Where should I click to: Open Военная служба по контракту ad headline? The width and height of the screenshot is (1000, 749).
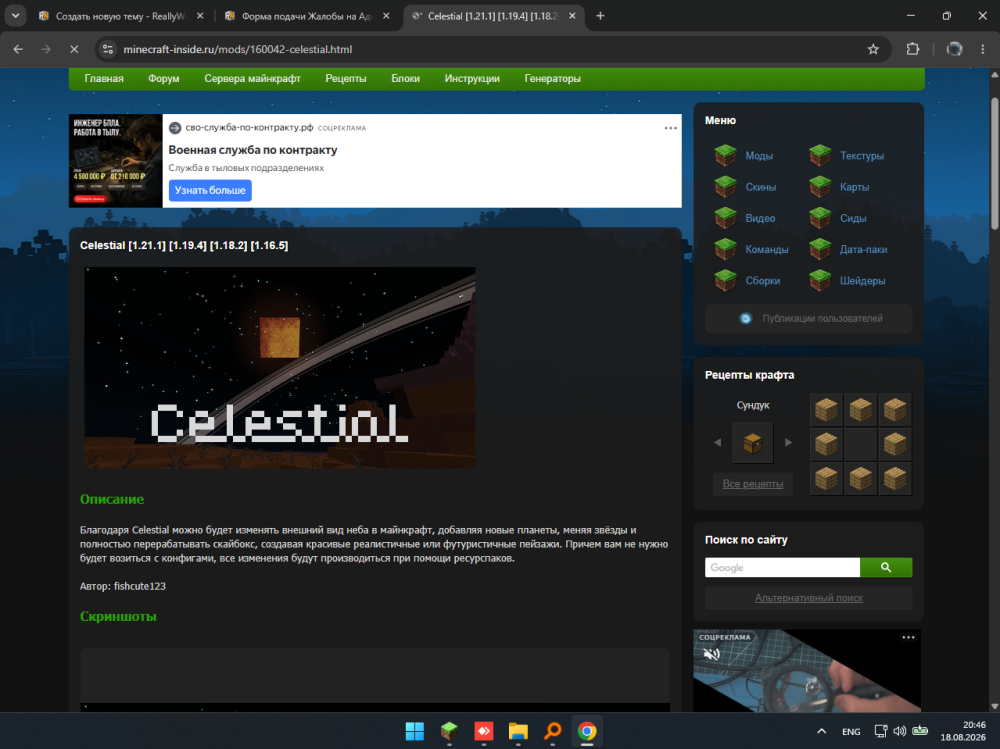click(253, 150)
